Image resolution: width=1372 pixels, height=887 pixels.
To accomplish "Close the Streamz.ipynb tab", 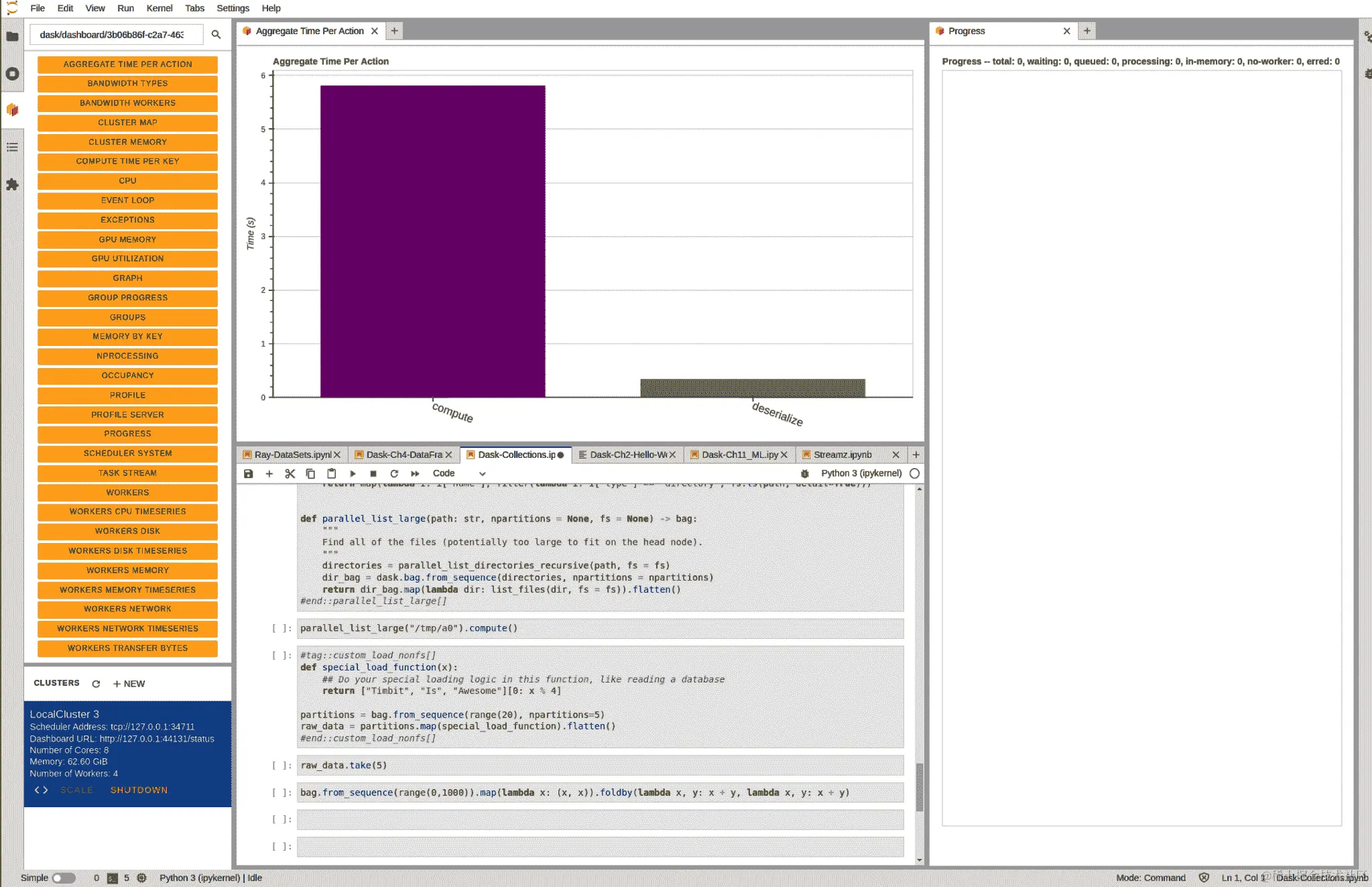I will point(895,455).
